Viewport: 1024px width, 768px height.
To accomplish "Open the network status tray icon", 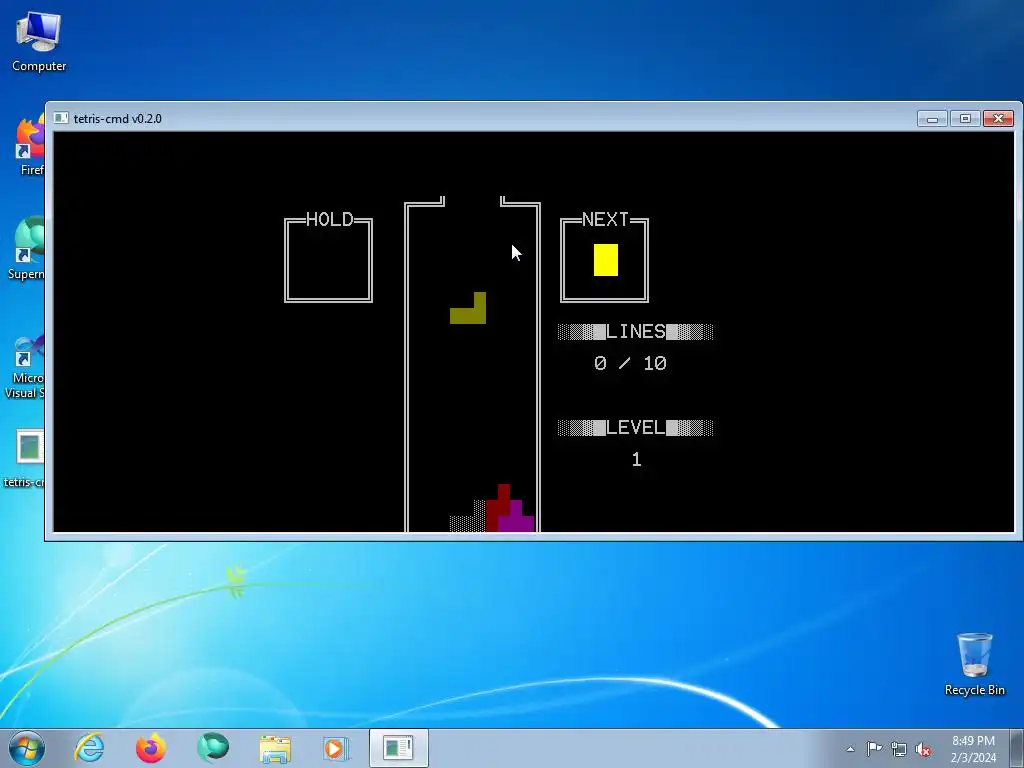I will (x=899, y=749).
